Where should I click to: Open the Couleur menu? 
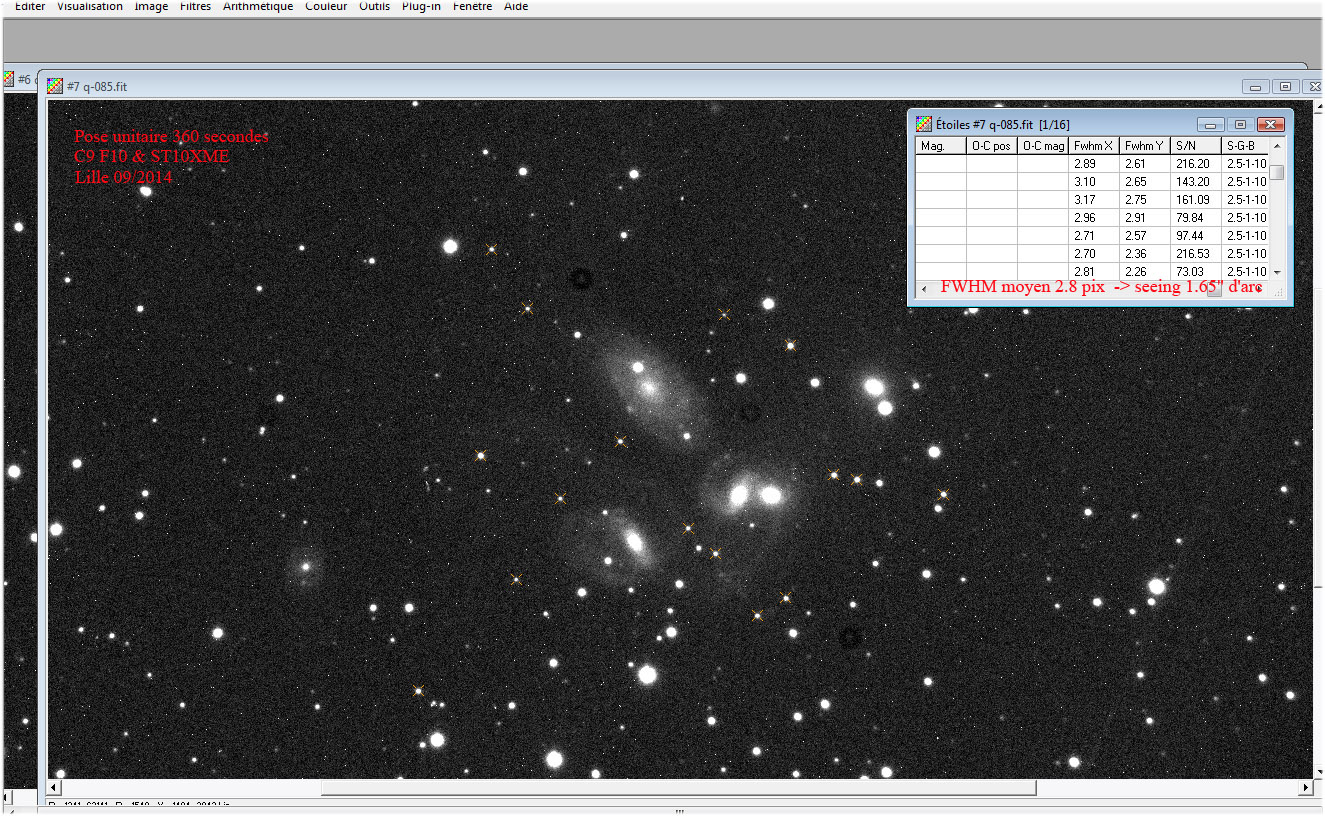pos(326,6)
